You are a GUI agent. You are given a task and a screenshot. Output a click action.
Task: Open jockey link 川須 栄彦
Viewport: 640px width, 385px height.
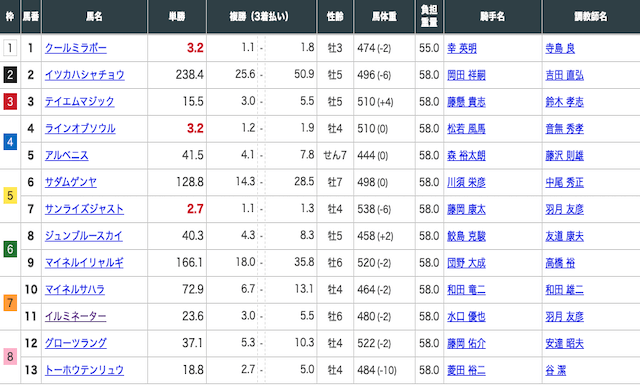pos(466,182)
